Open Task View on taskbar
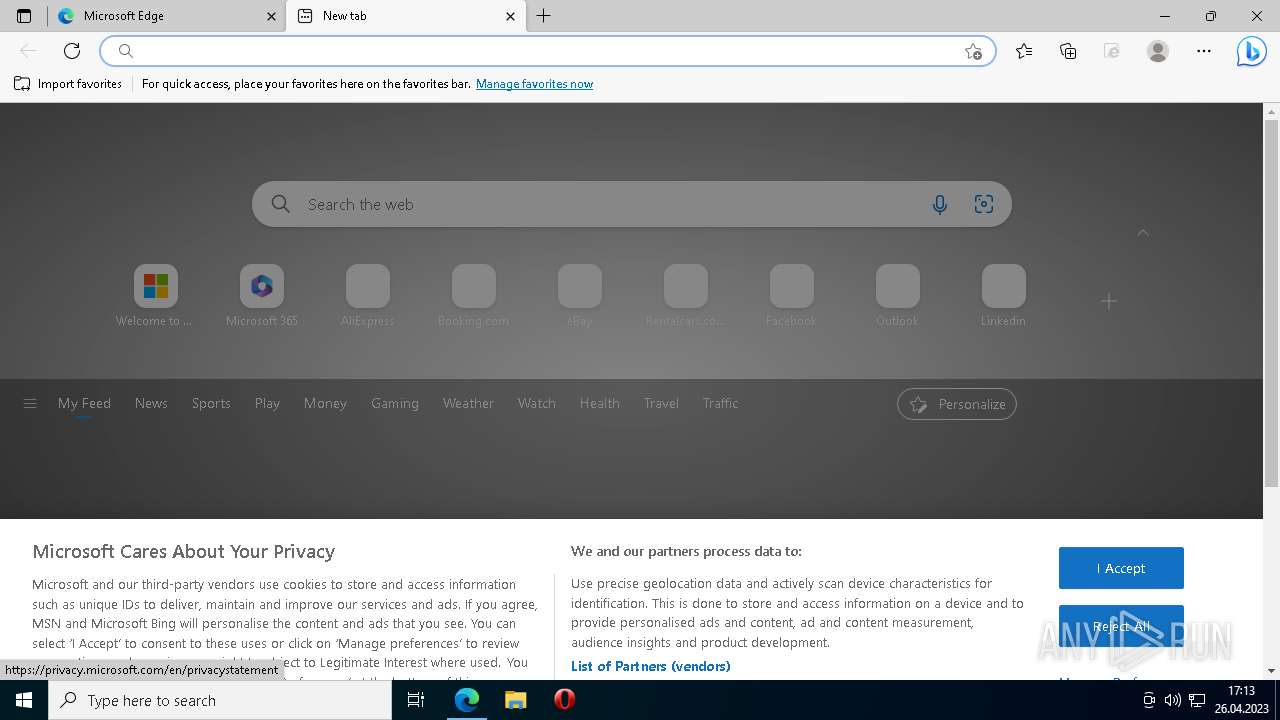This screenshot has height=720, width=1280. point(416,700)
